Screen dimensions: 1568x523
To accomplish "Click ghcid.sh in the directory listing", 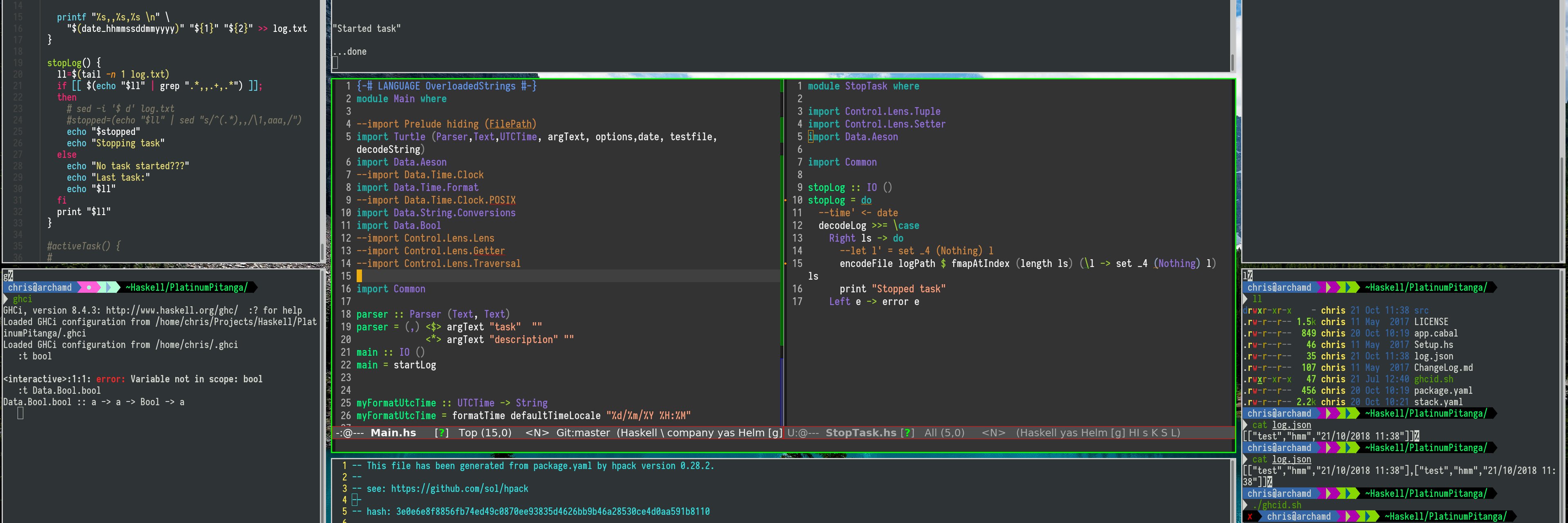I will [1433, 379].
